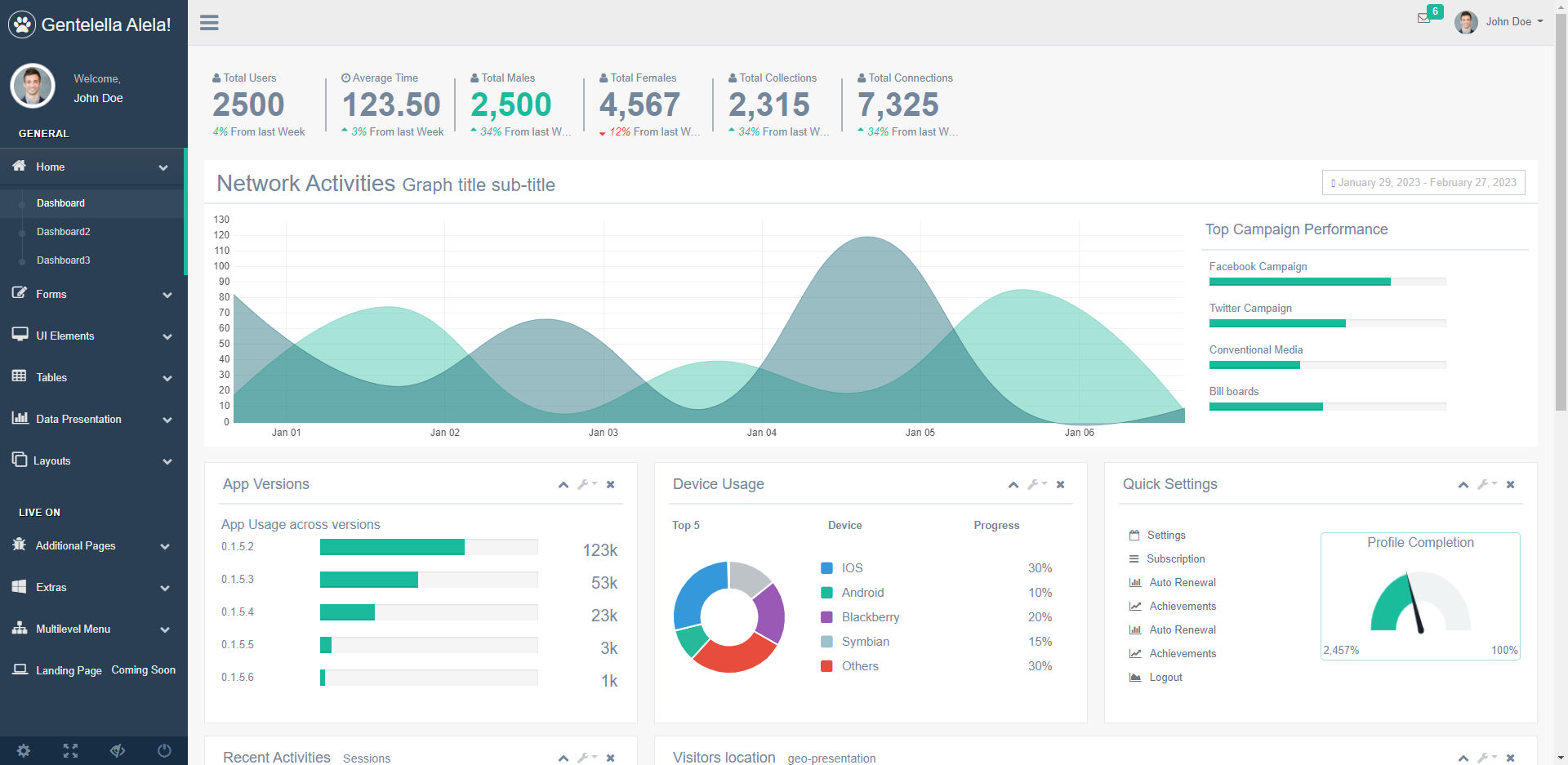Click the power logout icon in the sidebar footer

tap(164, 750)
